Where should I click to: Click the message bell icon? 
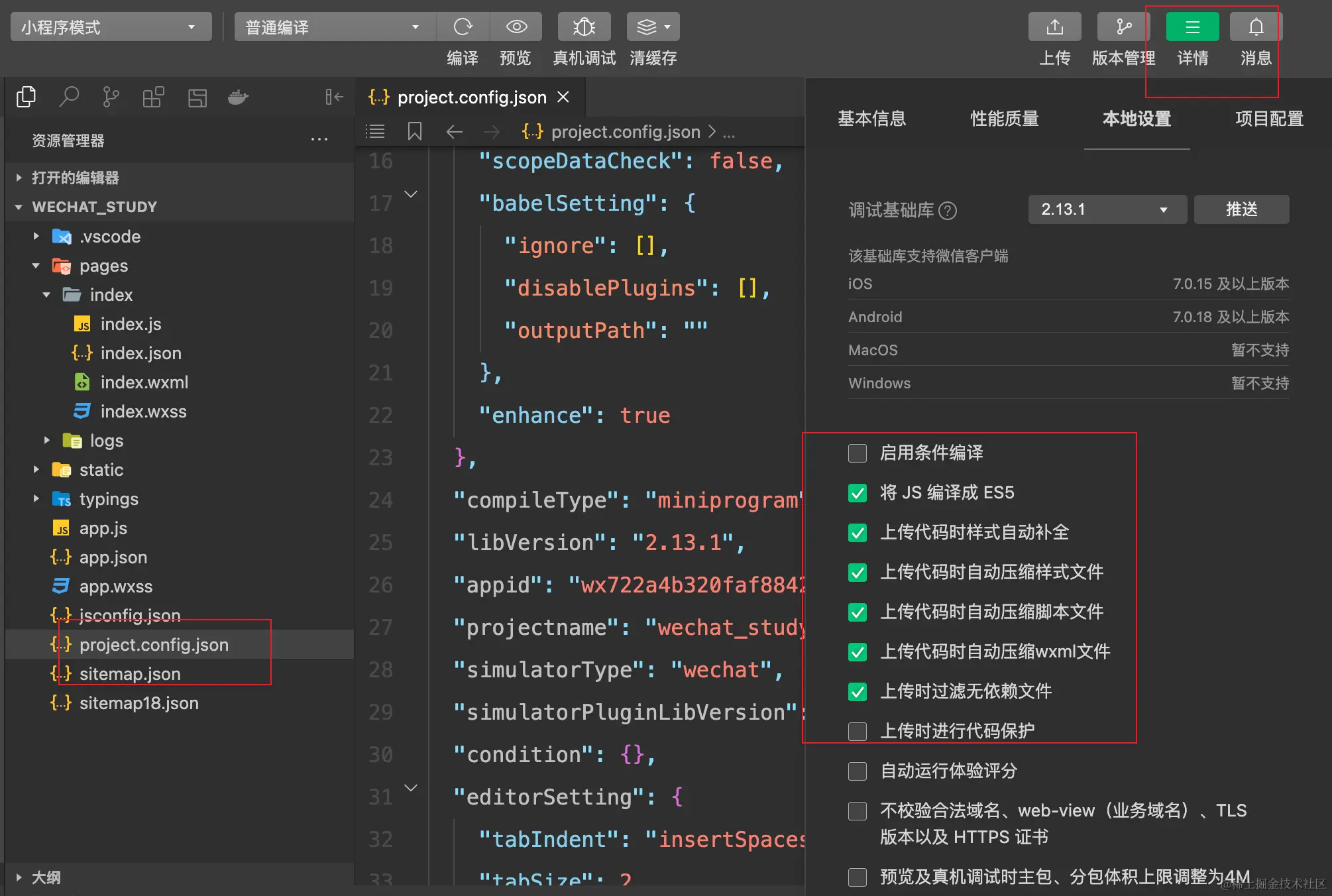[x=1256, y=27]
